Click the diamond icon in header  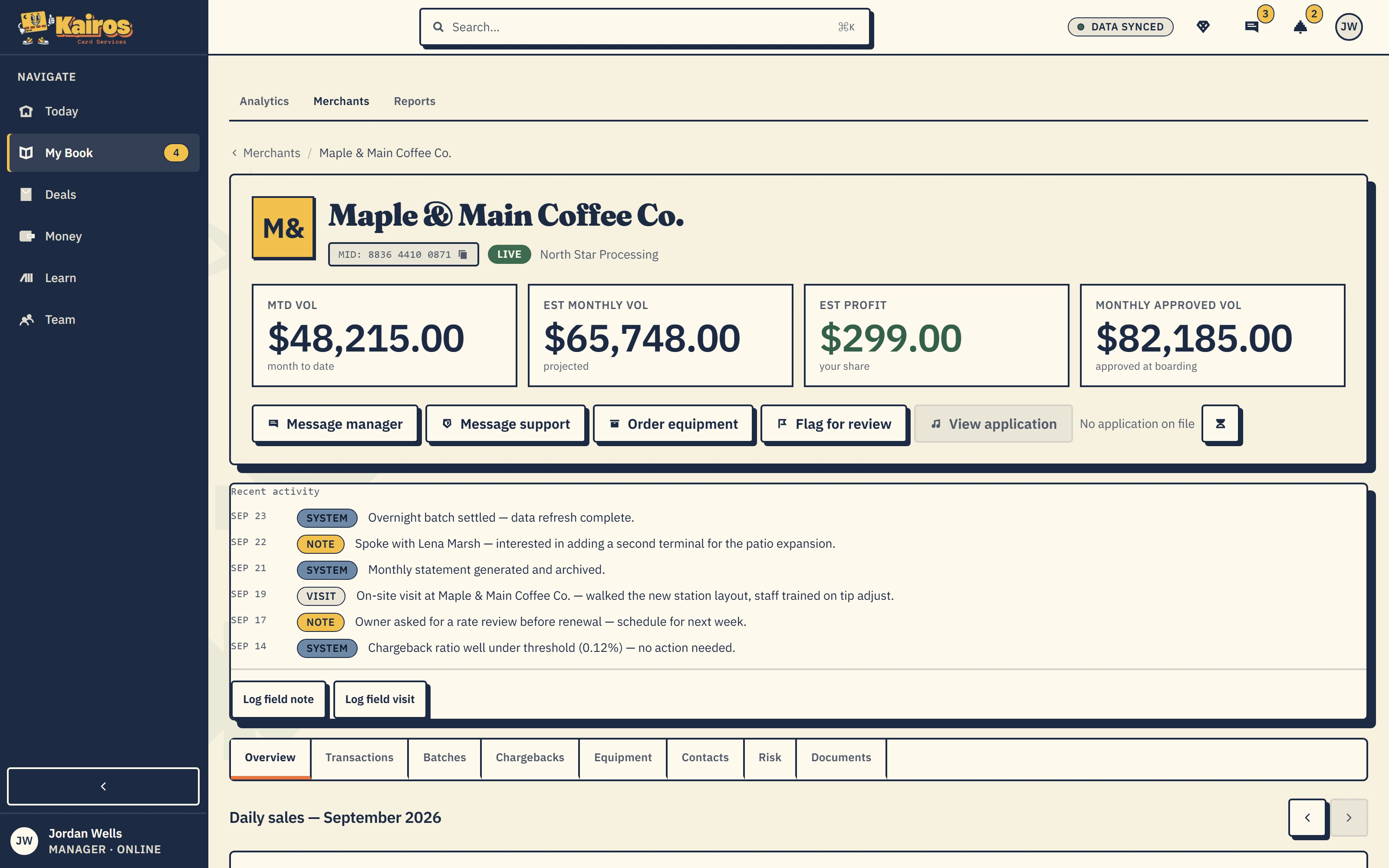click(1203, 27)
